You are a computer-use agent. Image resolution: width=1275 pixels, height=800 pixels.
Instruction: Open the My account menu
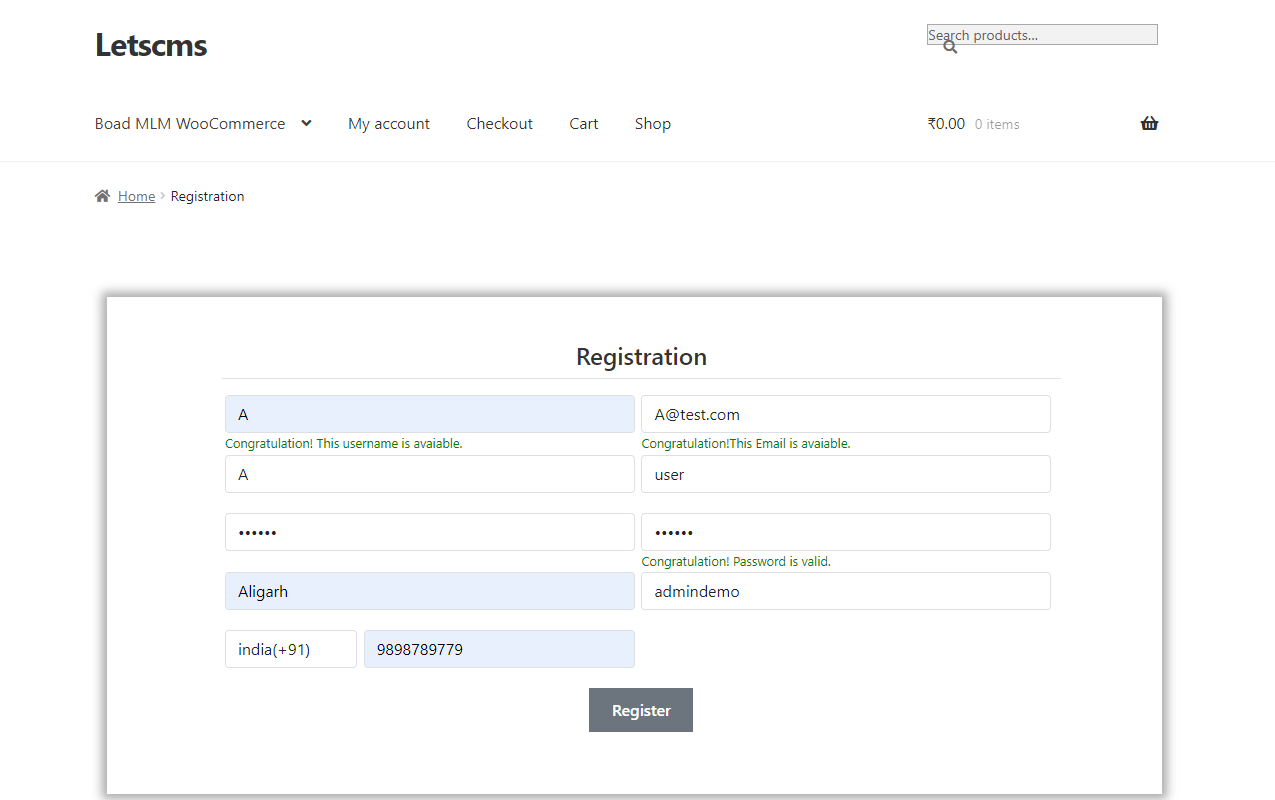pos(389,123)
